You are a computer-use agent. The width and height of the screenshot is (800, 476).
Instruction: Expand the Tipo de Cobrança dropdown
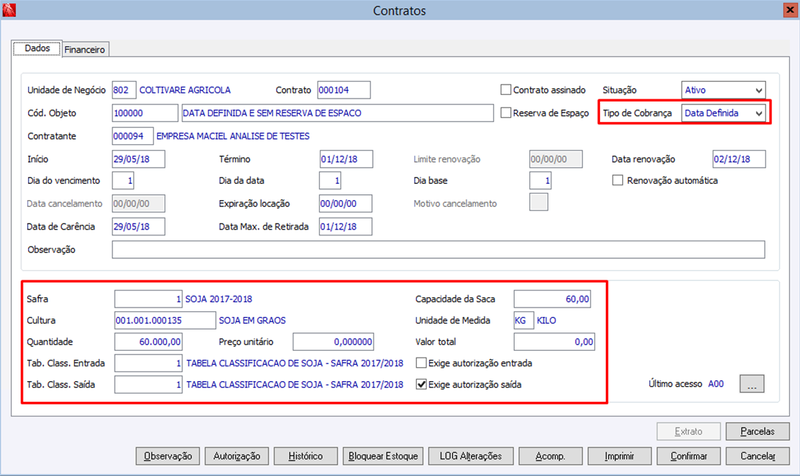[x=723, y=113]
